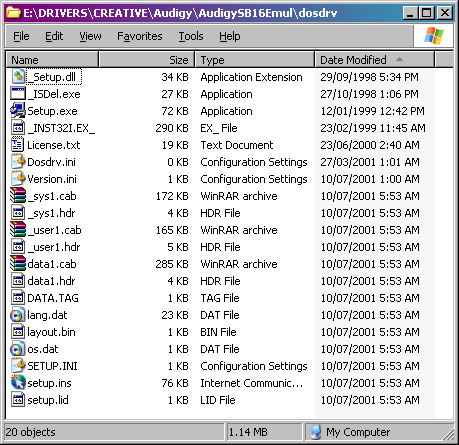Maximize the dosdrv folder window
This screenshot has height=445, width=459.
[x=427, y=13]
